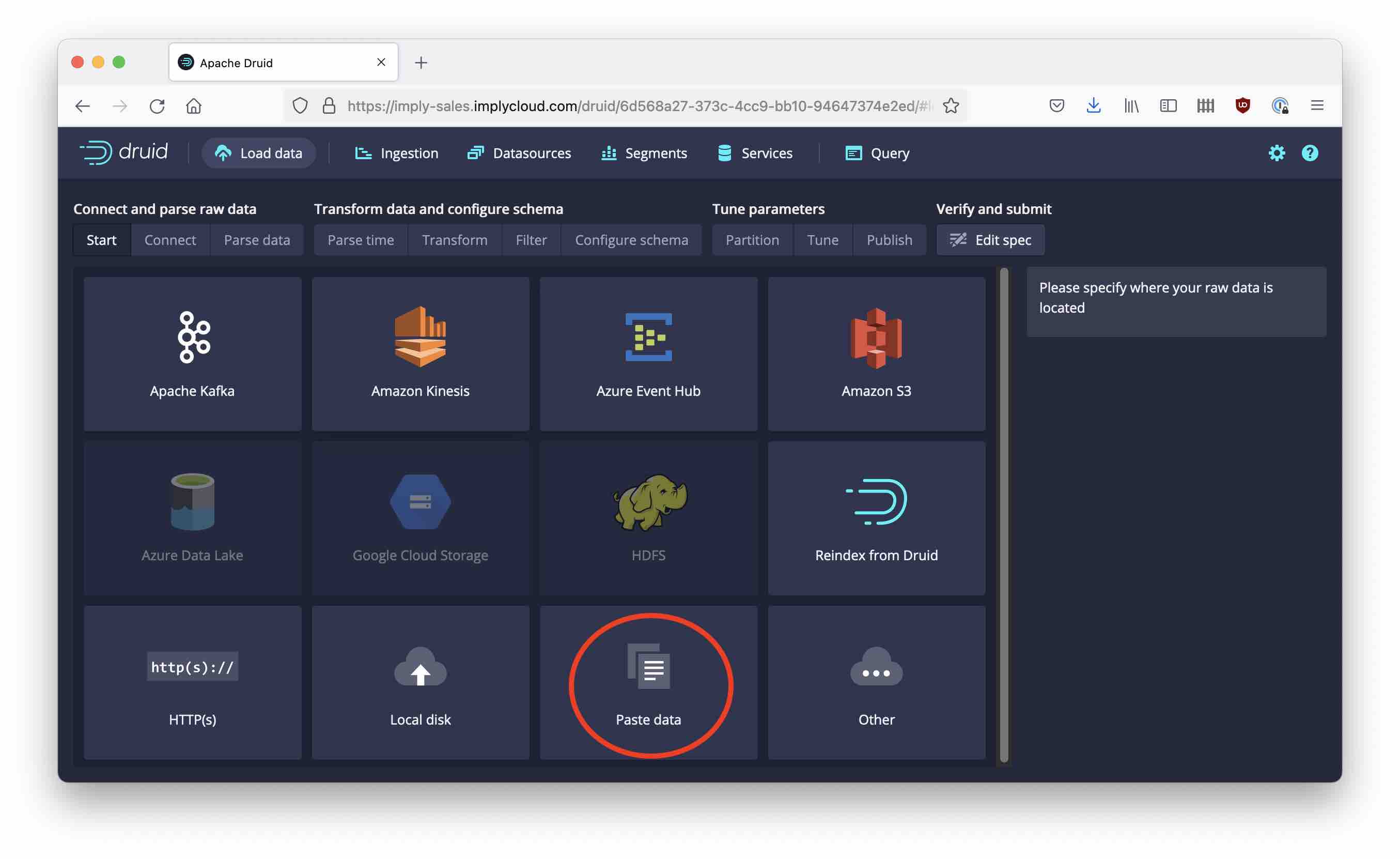Select the Azure Event Hub tile
1400x859 pixels.
648,354
